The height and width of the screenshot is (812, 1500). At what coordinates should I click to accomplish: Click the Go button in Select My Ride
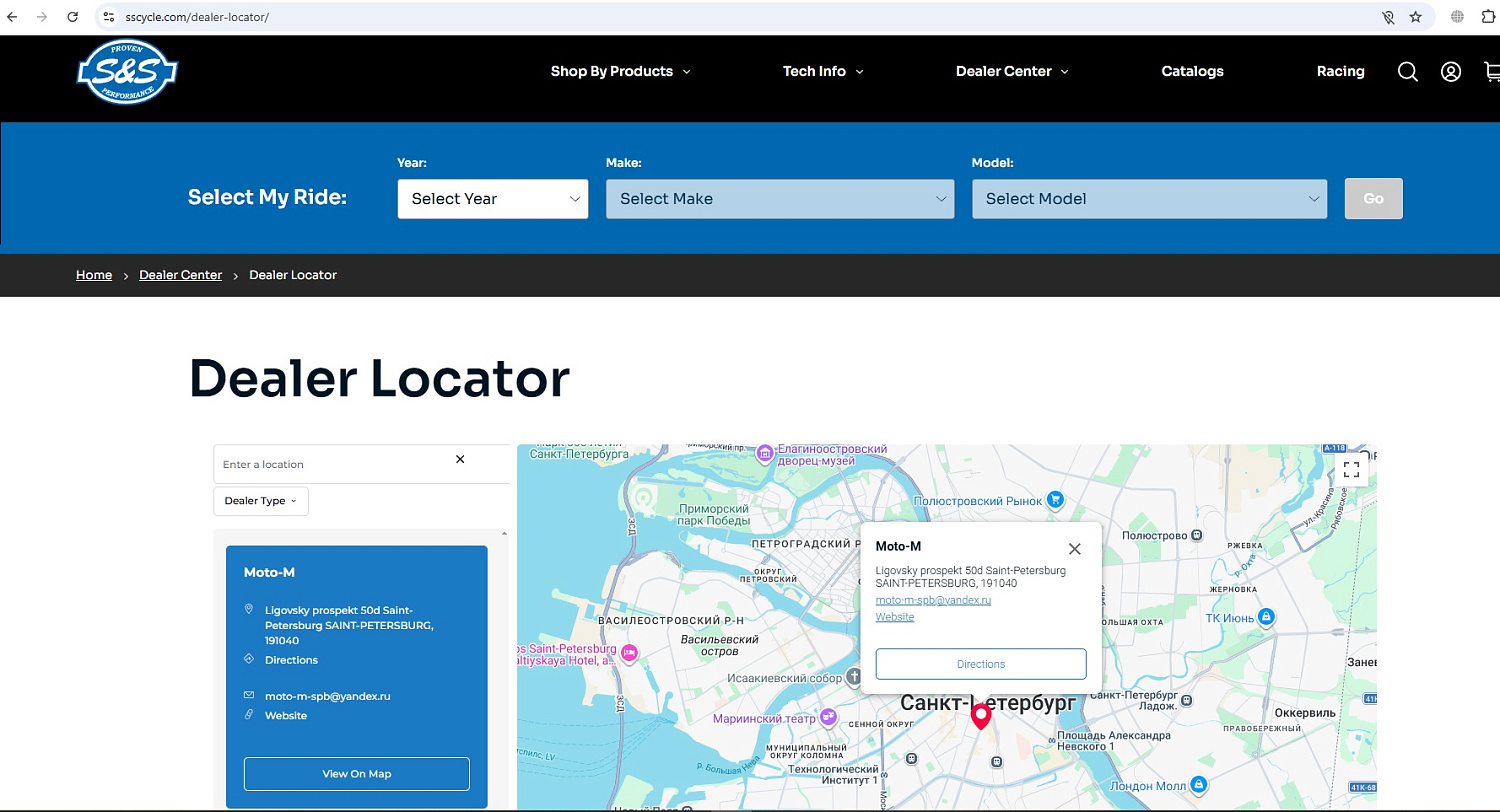tap(1374, 198)
